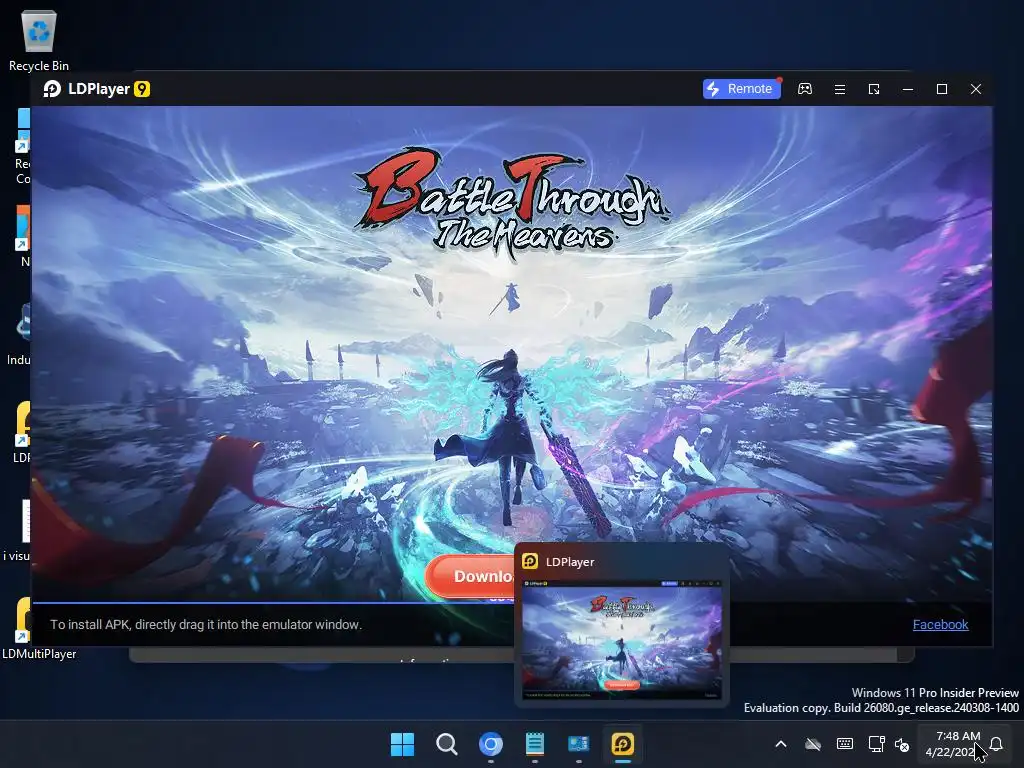The width and height of the screenshot is (1024, 768).
Task: Click the cloud sync tray icon
Action: (x=812, y=744)
